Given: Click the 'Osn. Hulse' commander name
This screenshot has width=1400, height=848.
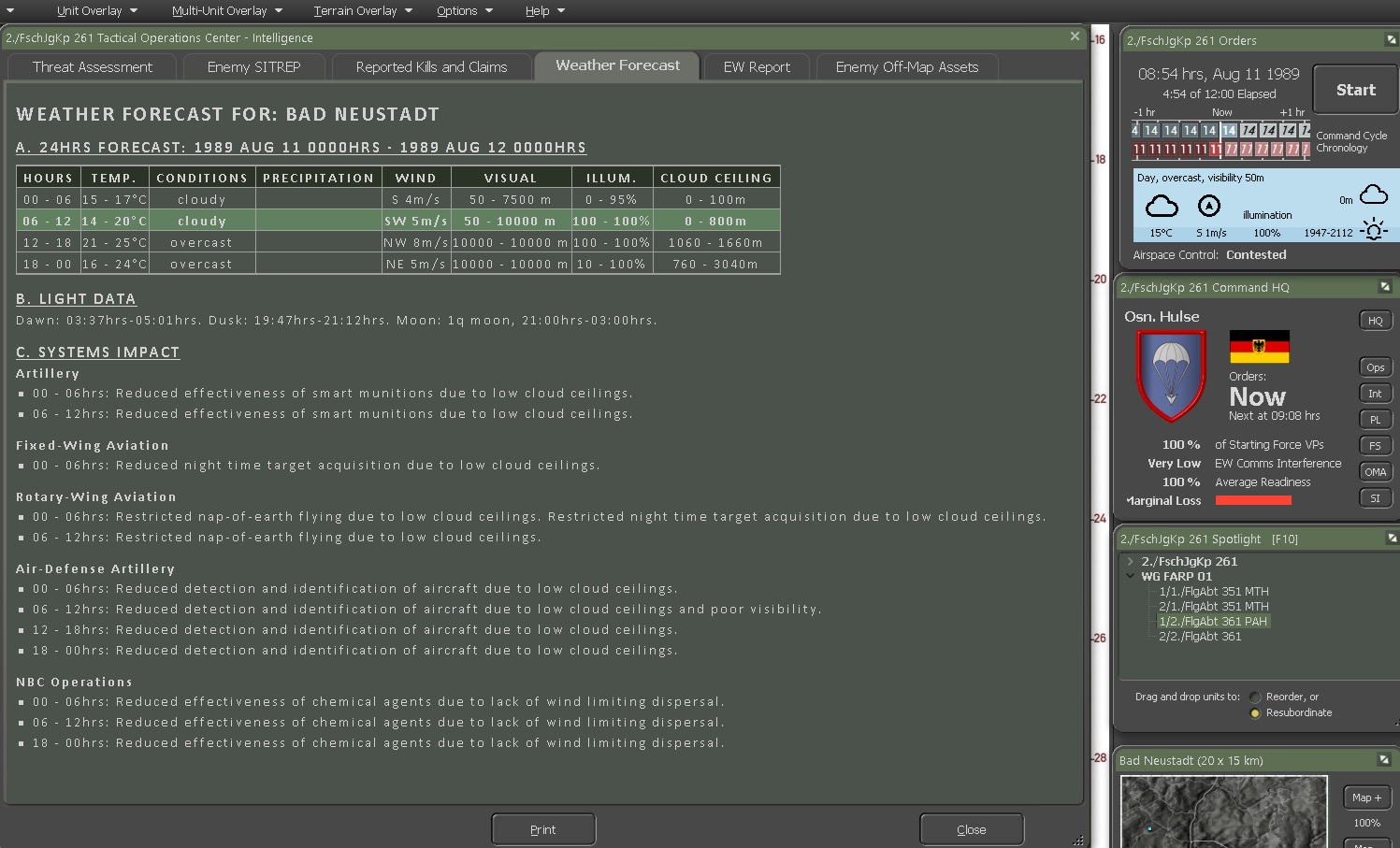Looking at the screenshot, I should 1162,317.
